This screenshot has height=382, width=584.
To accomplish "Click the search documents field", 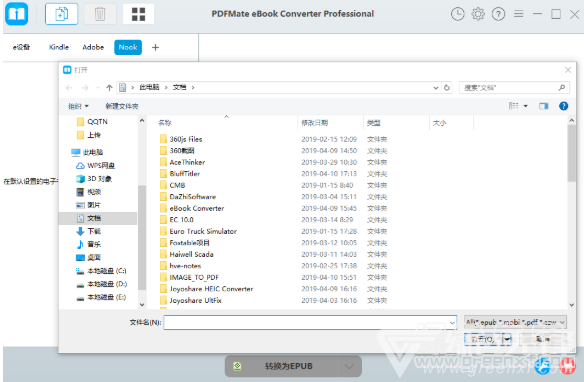I will point(514,88).
